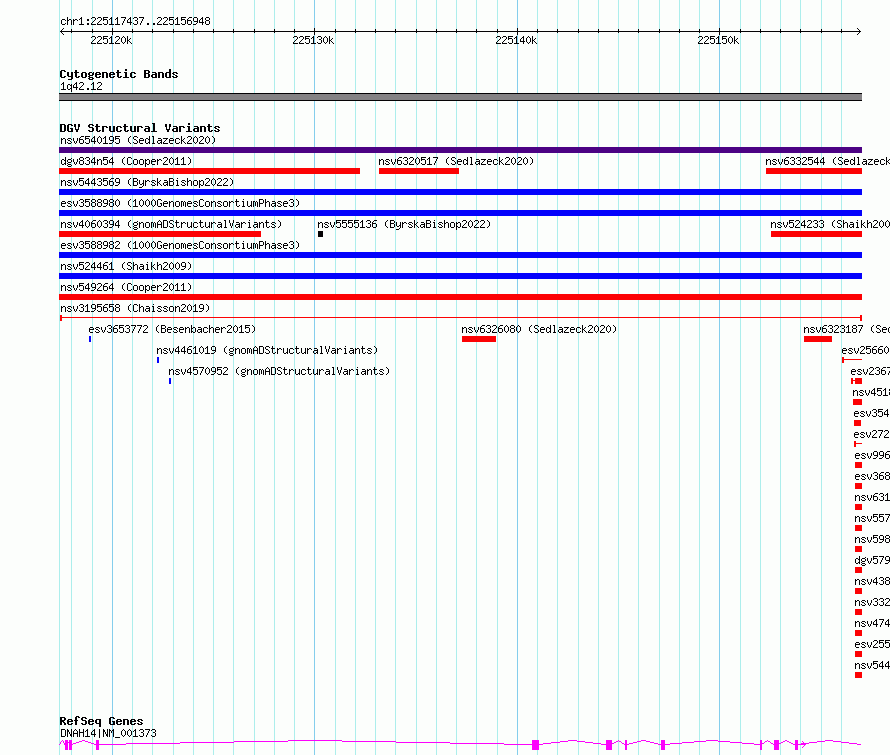Open variant nsv4570952 (gnomADStructuralVariants) label
The image size is (890, 755).
point(279,371)
